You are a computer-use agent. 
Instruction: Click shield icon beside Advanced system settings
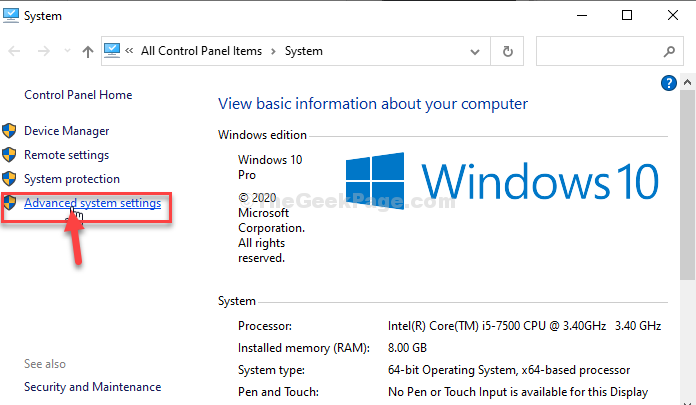[9, 202]
